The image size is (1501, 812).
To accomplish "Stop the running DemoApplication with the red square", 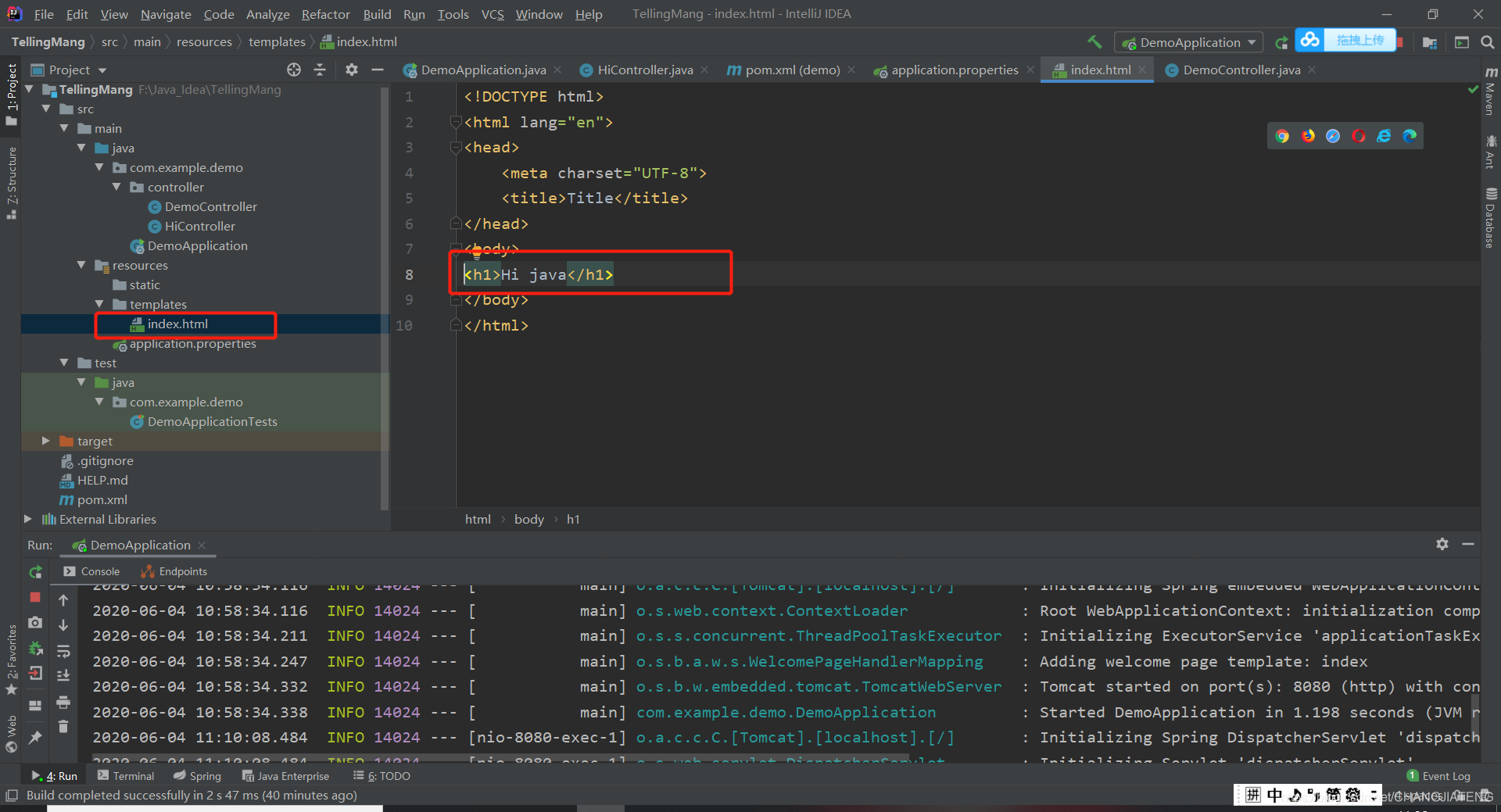I will [35, 597].
